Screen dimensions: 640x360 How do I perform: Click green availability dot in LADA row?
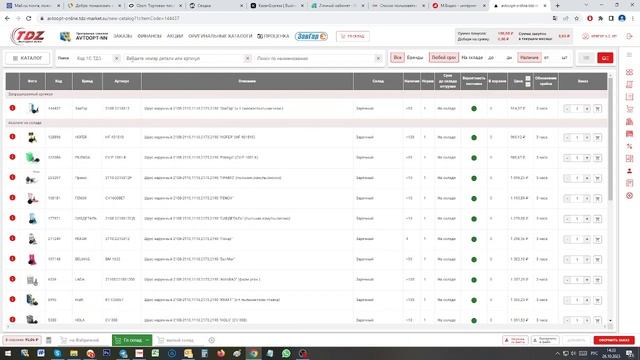click(474, 280)
